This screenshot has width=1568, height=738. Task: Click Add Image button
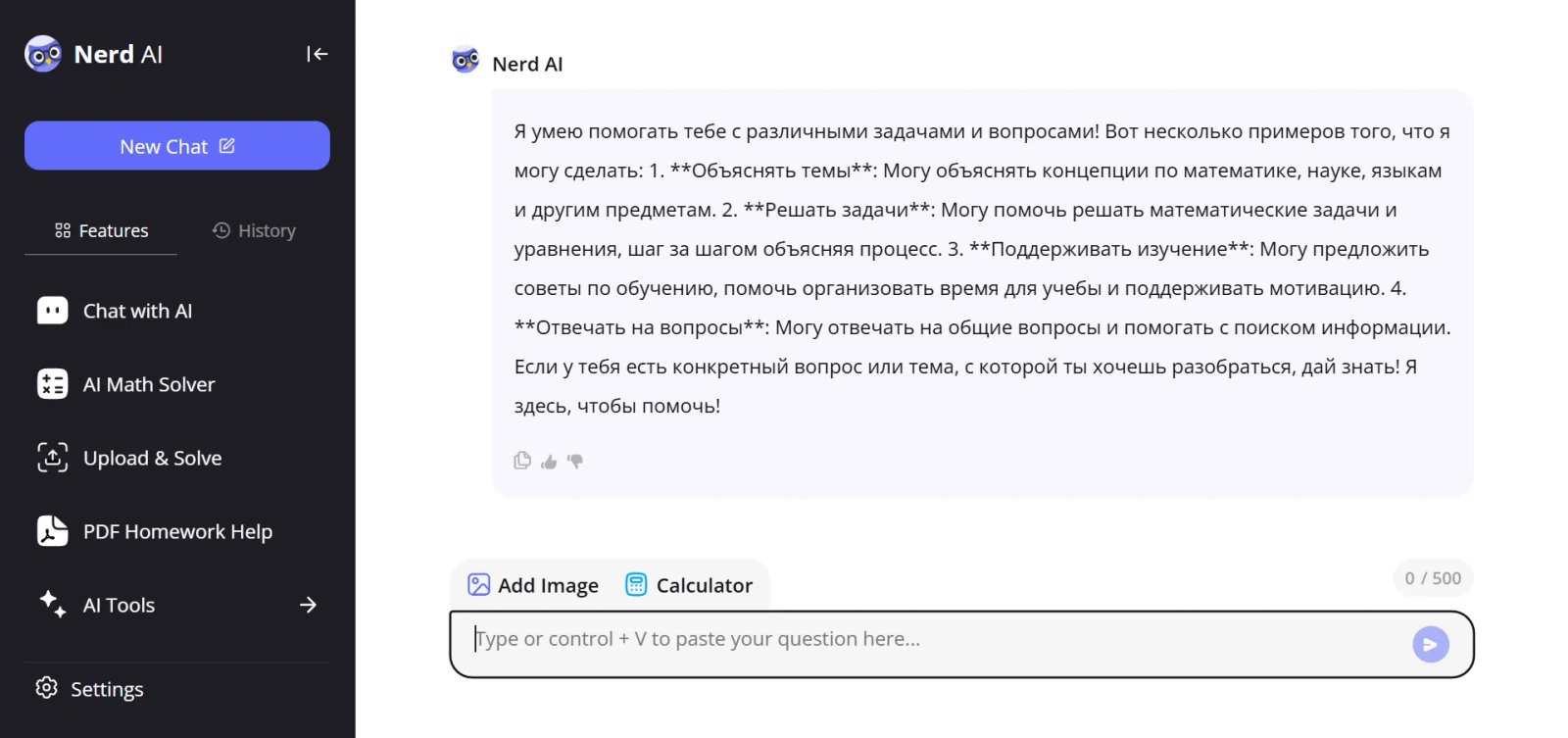click(x=533, y=585)
